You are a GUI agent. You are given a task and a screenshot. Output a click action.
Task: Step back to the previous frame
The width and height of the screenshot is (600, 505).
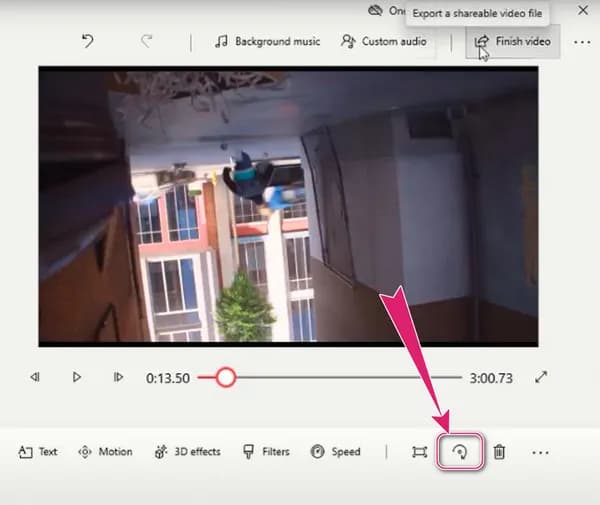pos(35,377)
